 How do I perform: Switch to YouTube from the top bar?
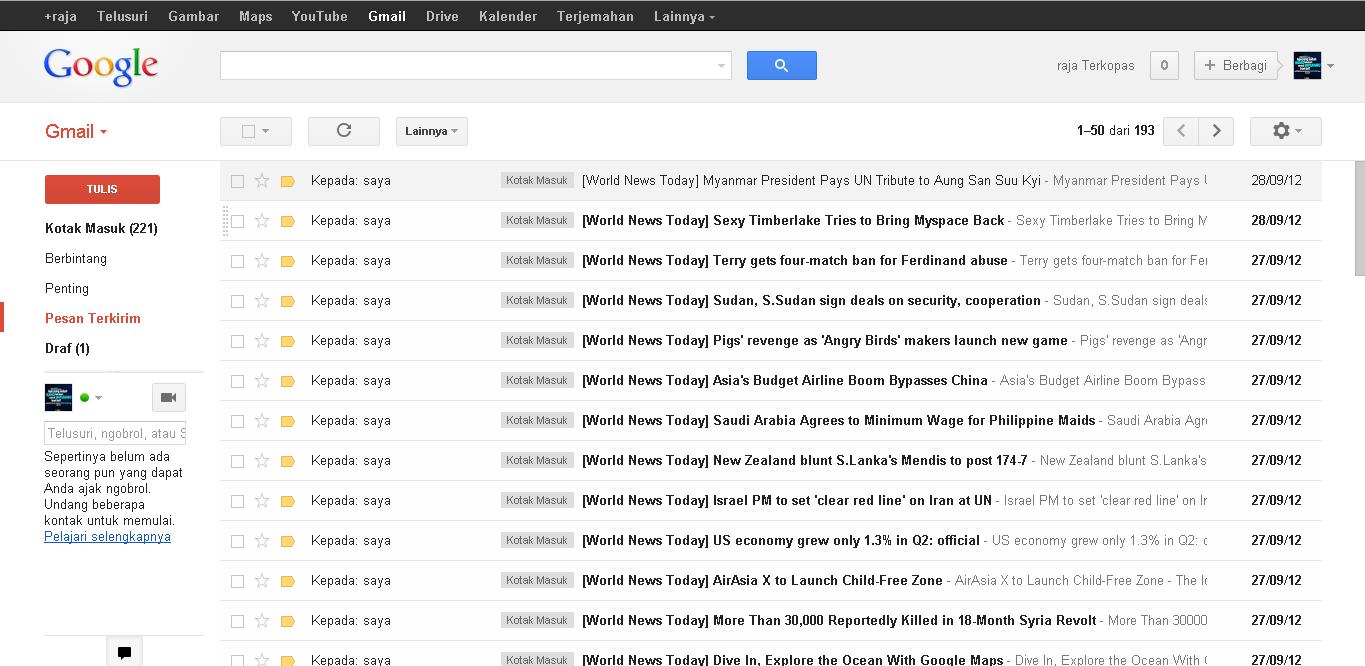tap(318, 15)
